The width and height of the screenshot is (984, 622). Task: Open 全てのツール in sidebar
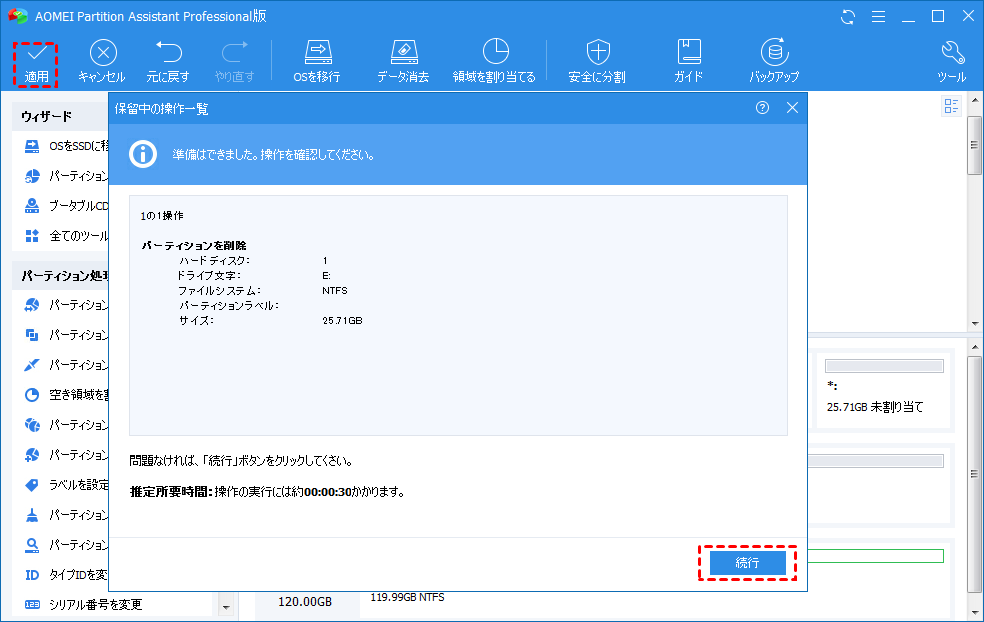[66, 236]
